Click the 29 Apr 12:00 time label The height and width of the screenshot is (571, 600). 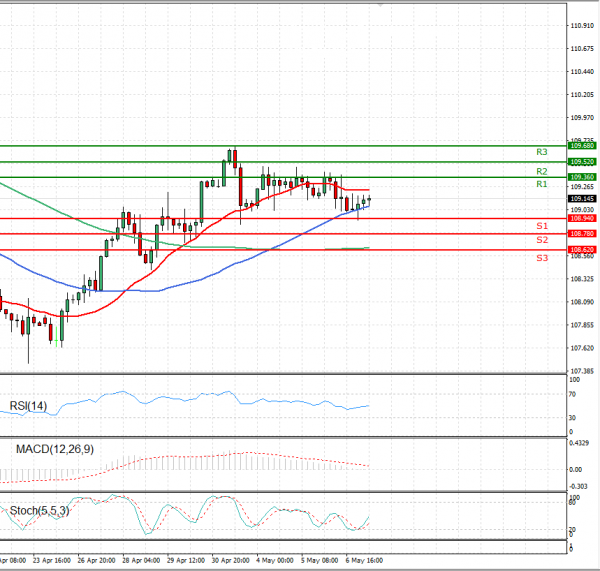coord(186,560)
